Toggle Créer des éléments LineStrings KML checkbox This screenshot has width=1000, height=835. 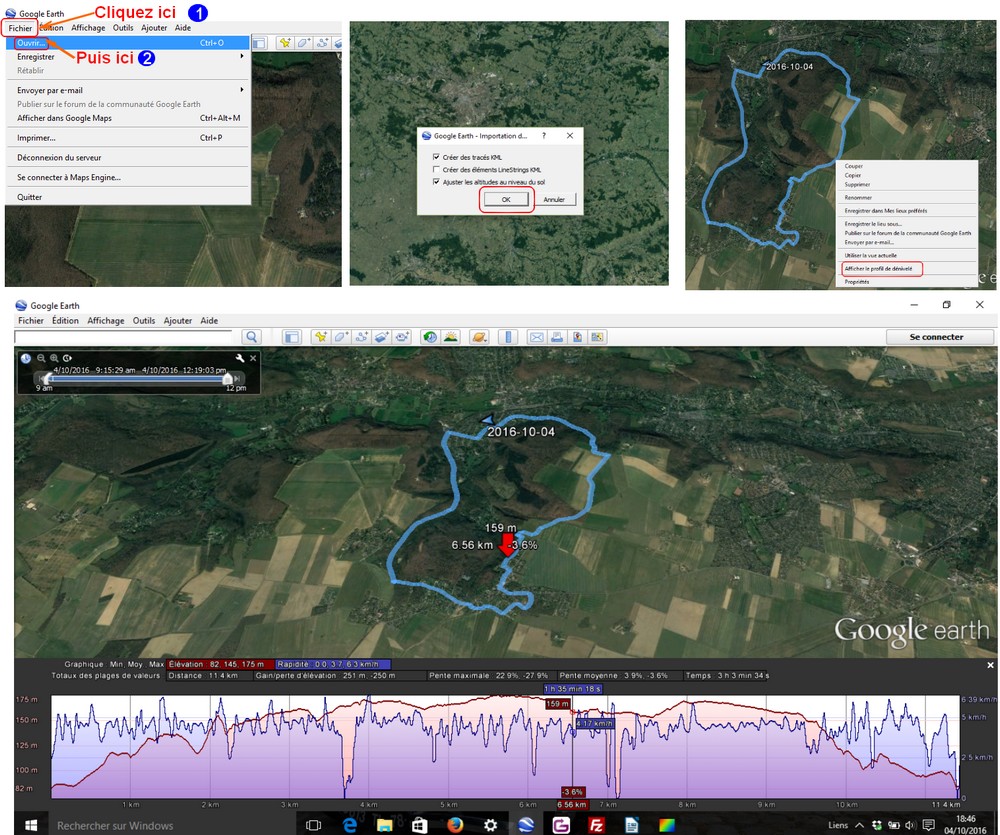point(436,170)
